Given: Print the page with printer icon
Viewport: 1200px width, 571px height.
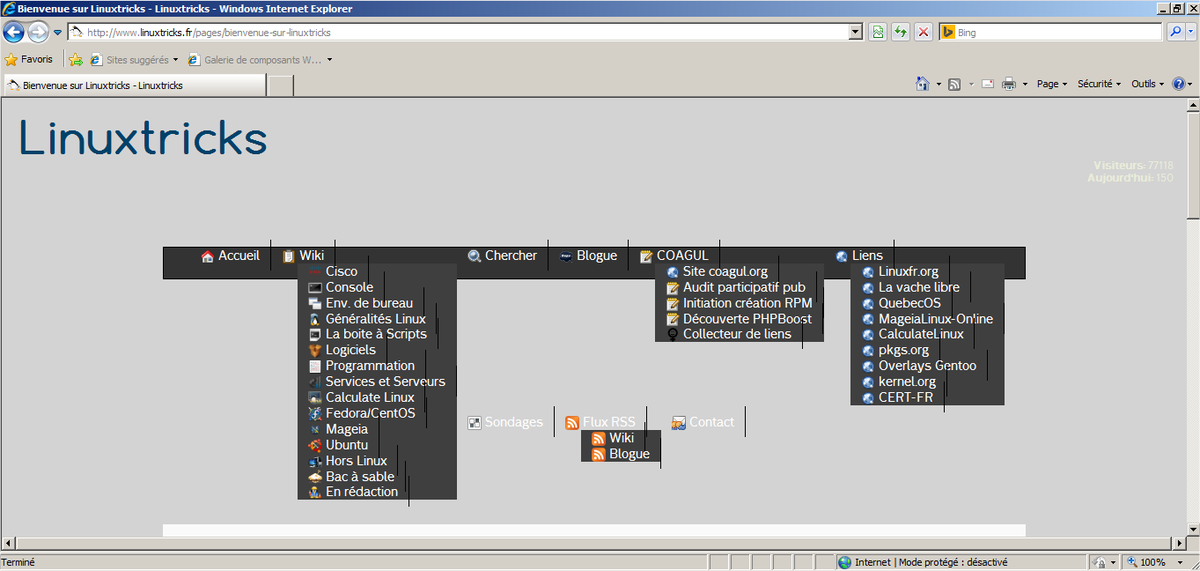Looking at the screenshot, I should click(1009, 84).
